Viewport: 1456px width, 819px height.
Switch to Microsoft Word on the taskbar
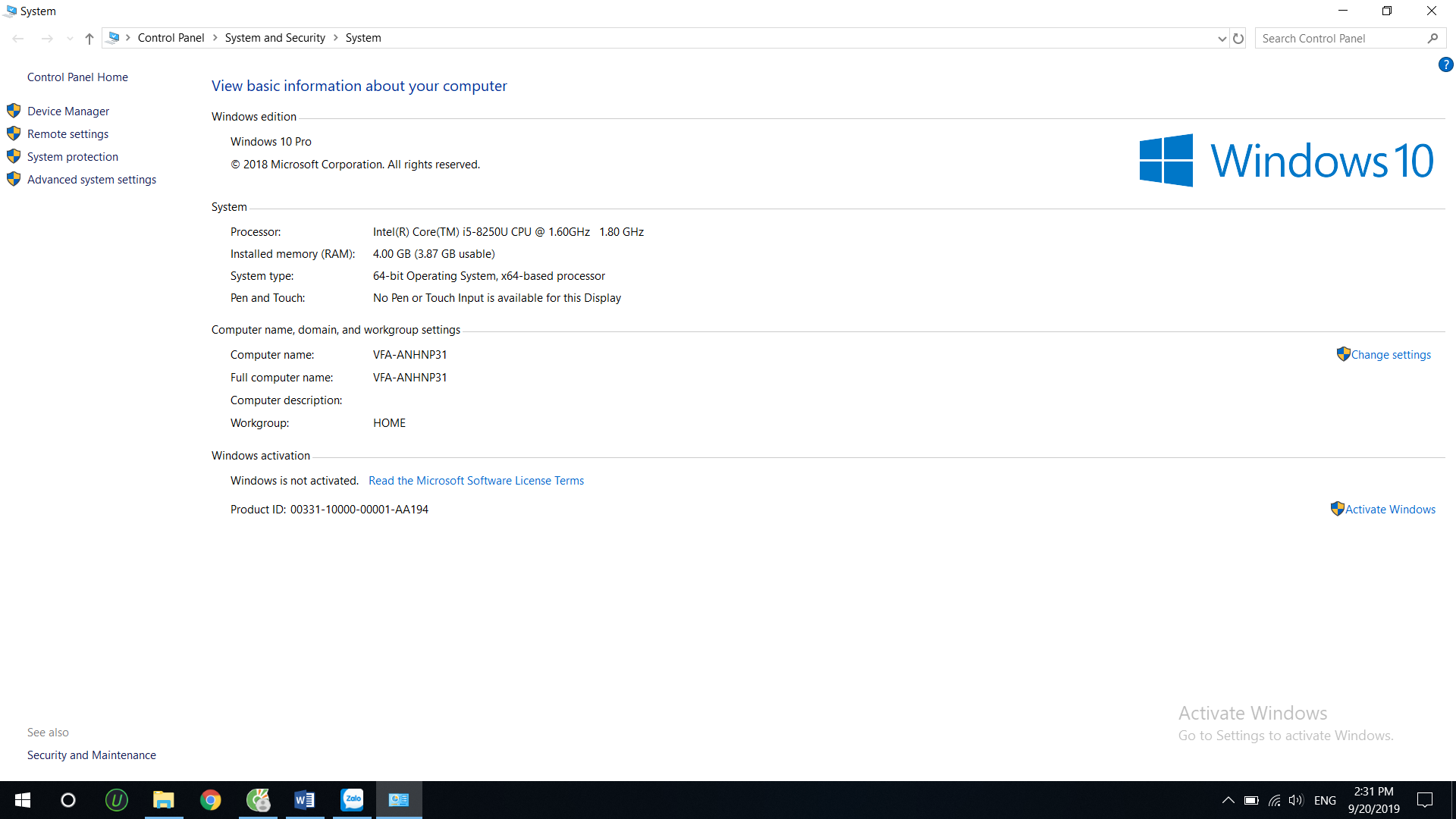(x=305, y=800)
